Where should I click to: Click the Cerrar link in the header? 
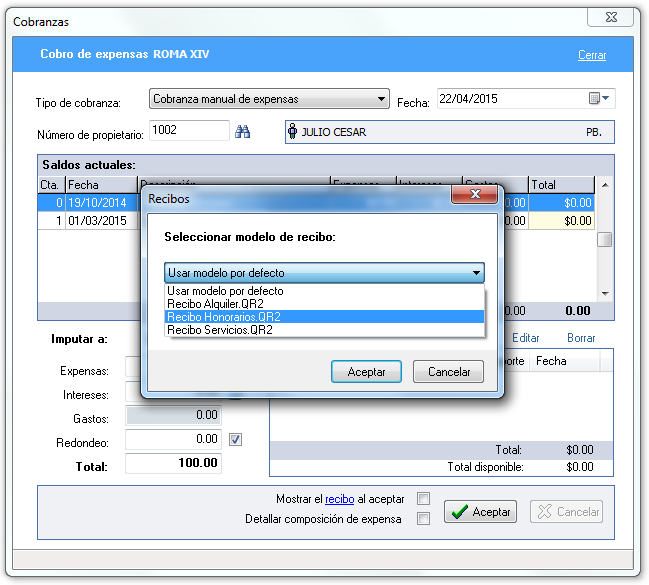click(591, 55)
